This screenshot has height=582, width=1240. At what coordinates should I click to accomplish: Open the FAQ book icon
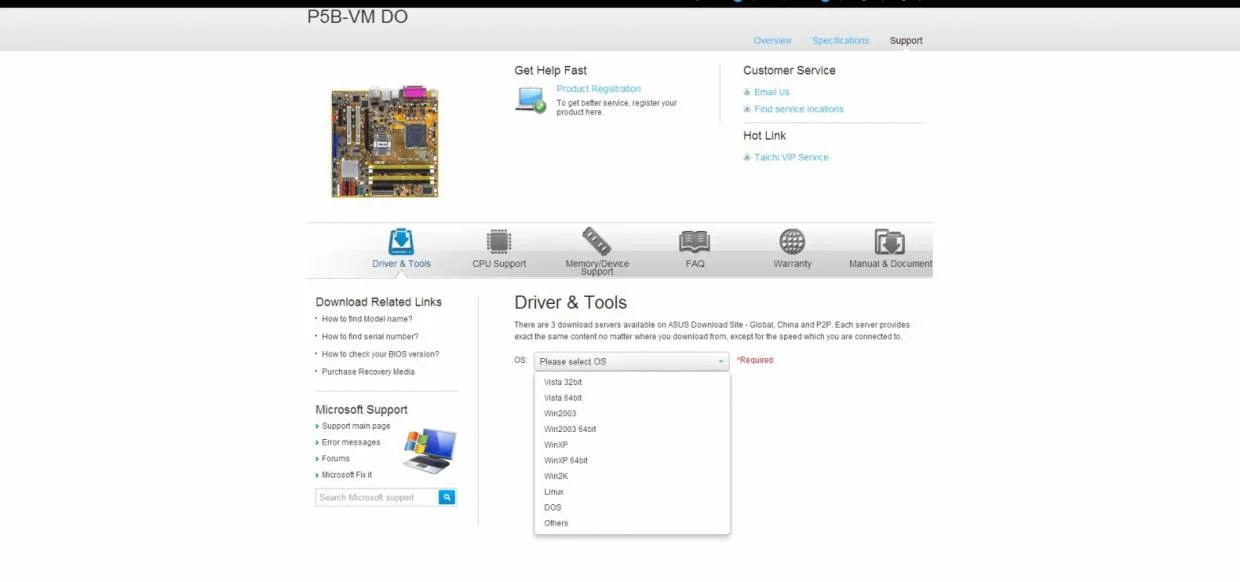point(694,242)
